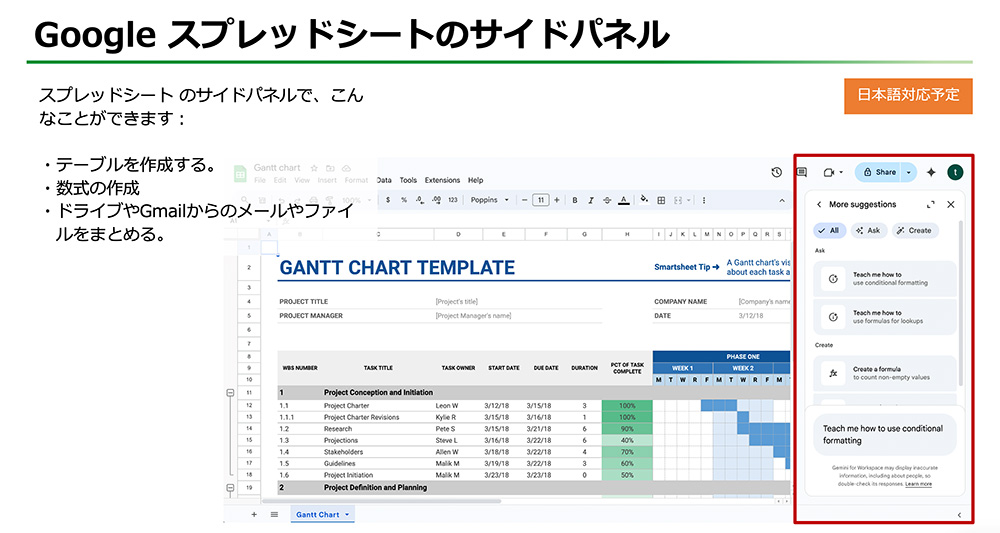The image size is (1000, 533).
Task: Switch to the Gantt Chart sheet tab
Action: (318, 515)
